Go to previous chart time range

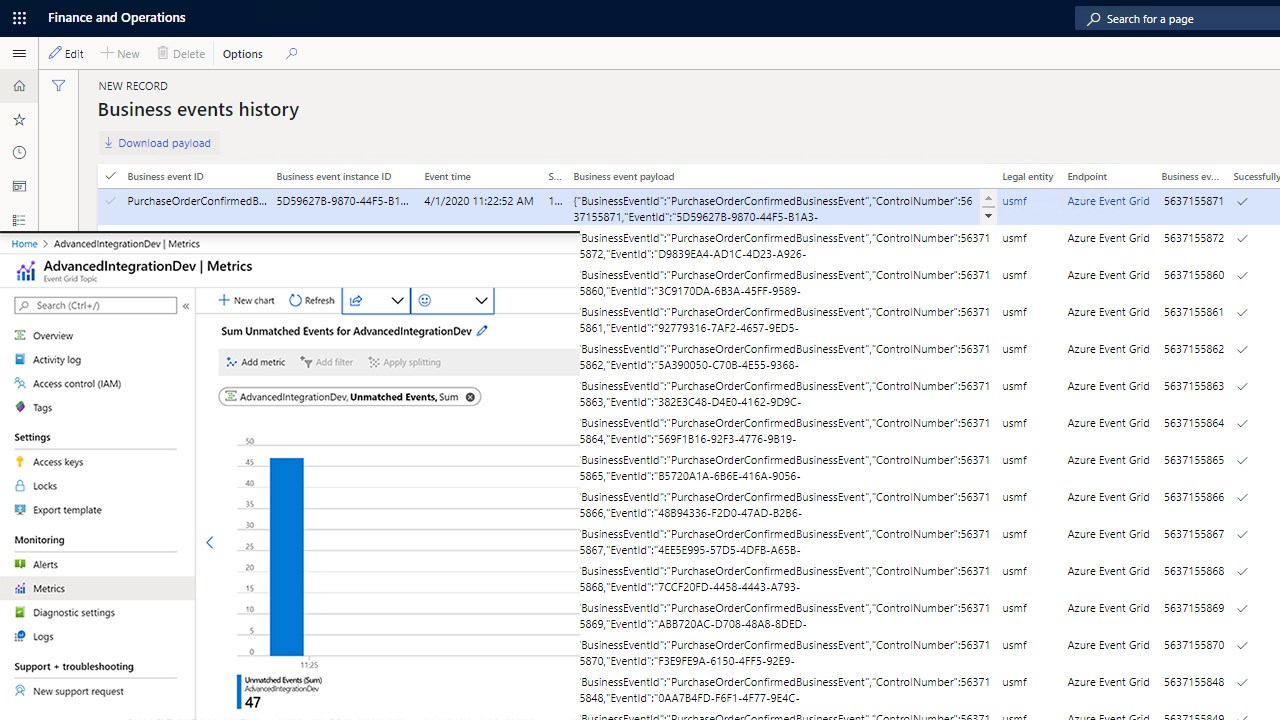[209, 543]
